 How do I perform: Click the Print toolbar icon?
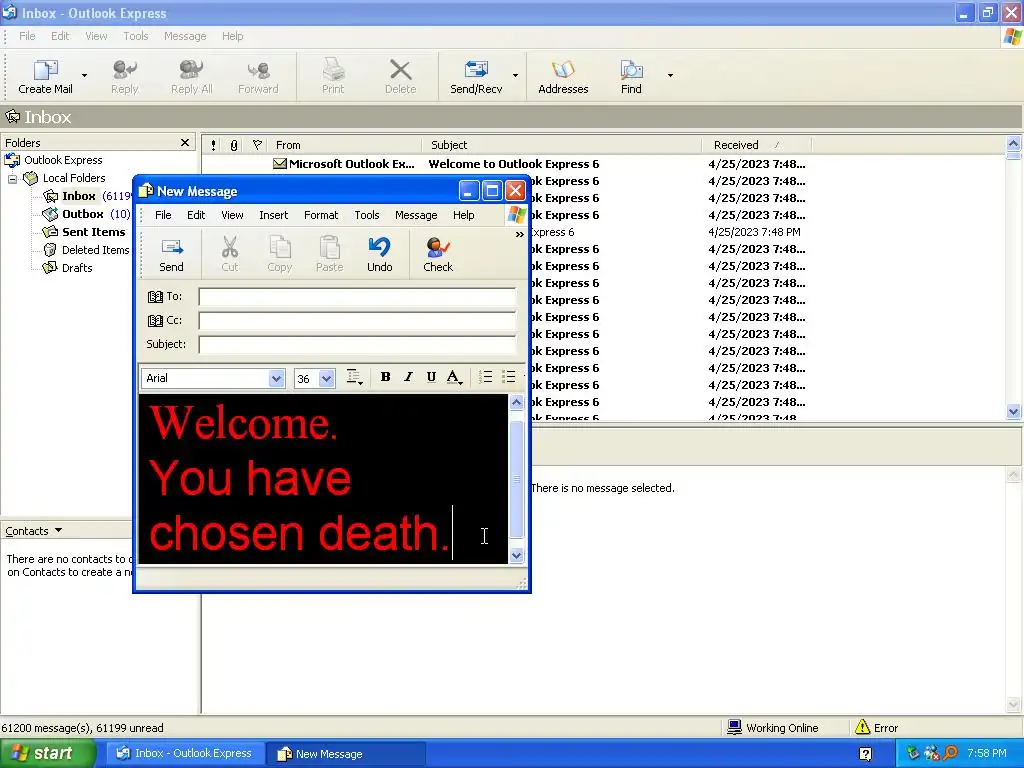point(333,69)
